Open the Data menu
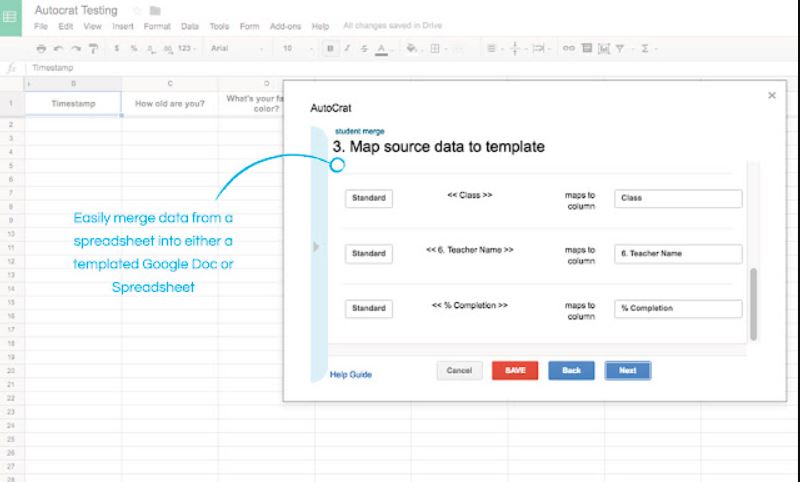This screenshot has width=800, height=482. (x=189, y=26)
